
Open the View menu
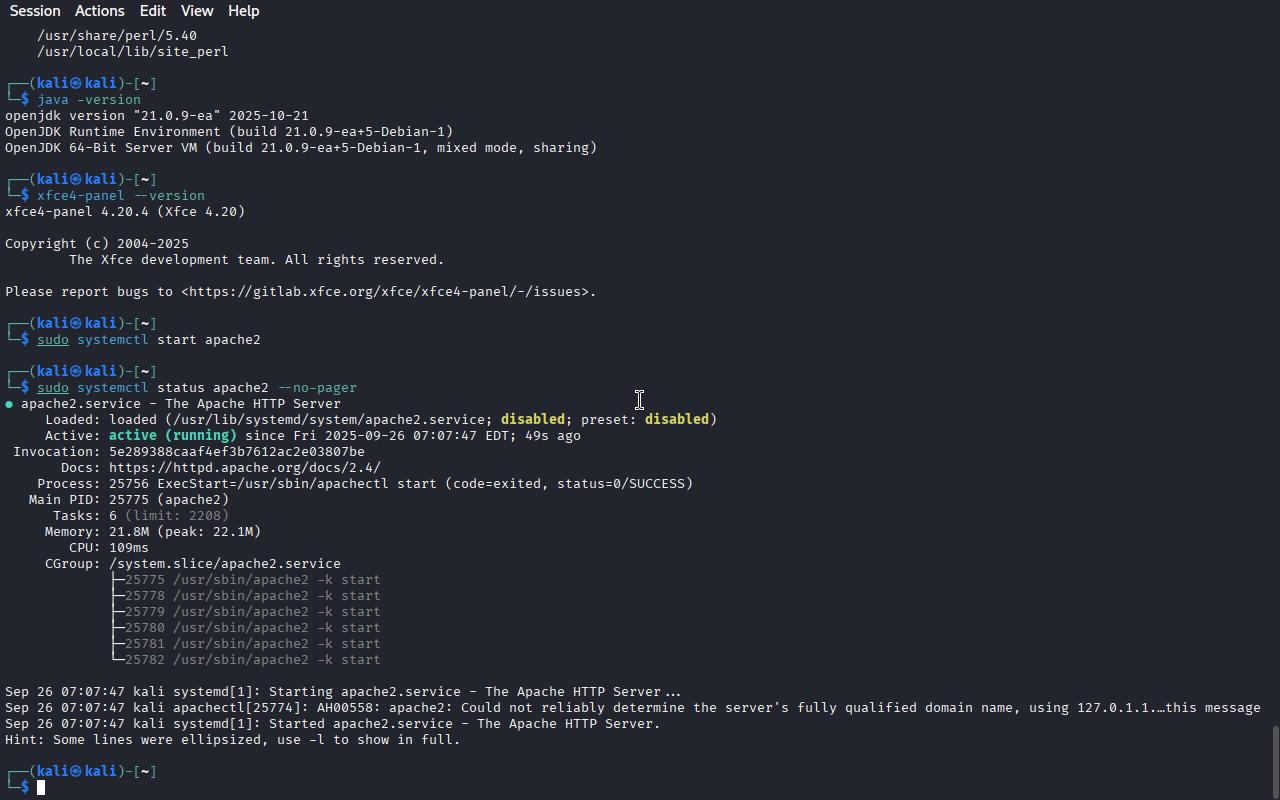click(x=197, y=11)
